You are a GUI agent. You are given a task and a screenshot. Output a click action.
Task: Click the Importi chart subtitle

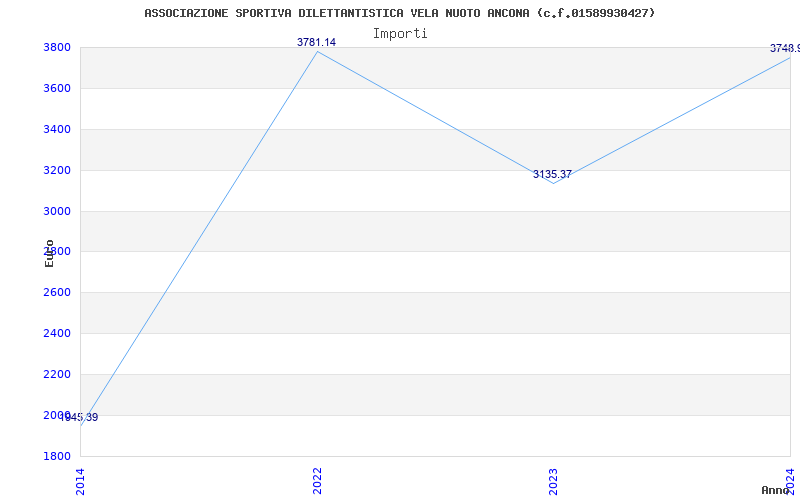pos(400,34)
